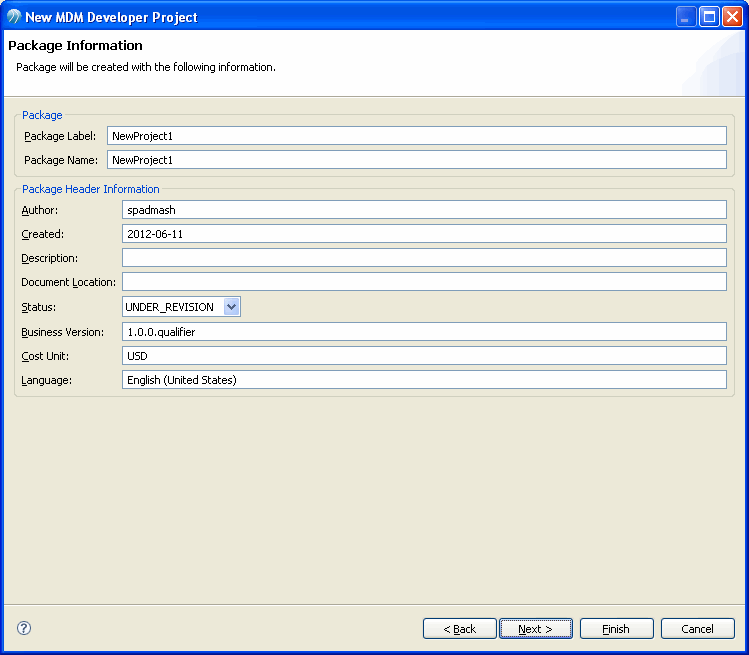This screenshot has width=749, height=655.
Task: Click into the Author field
Action: 424,210
